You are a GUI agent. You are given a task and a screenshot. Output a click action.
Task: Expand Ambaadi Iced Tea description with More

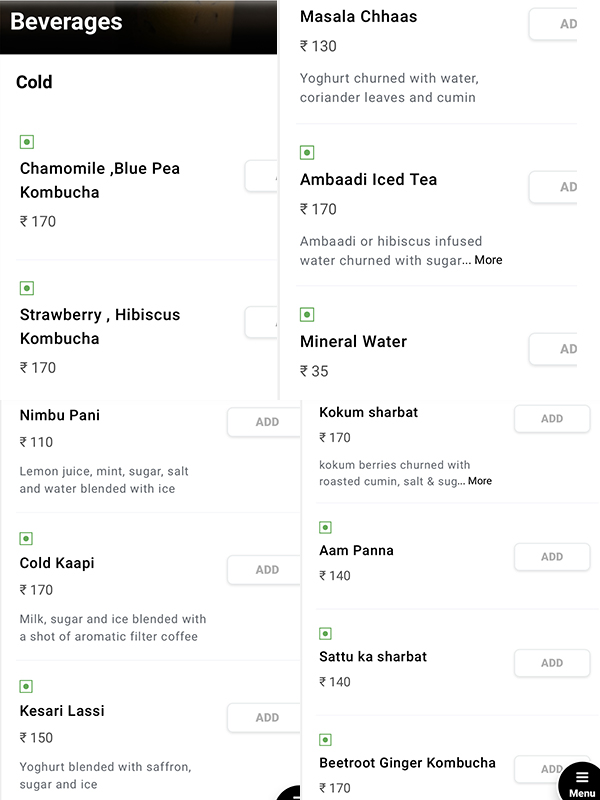pos(488,260)
